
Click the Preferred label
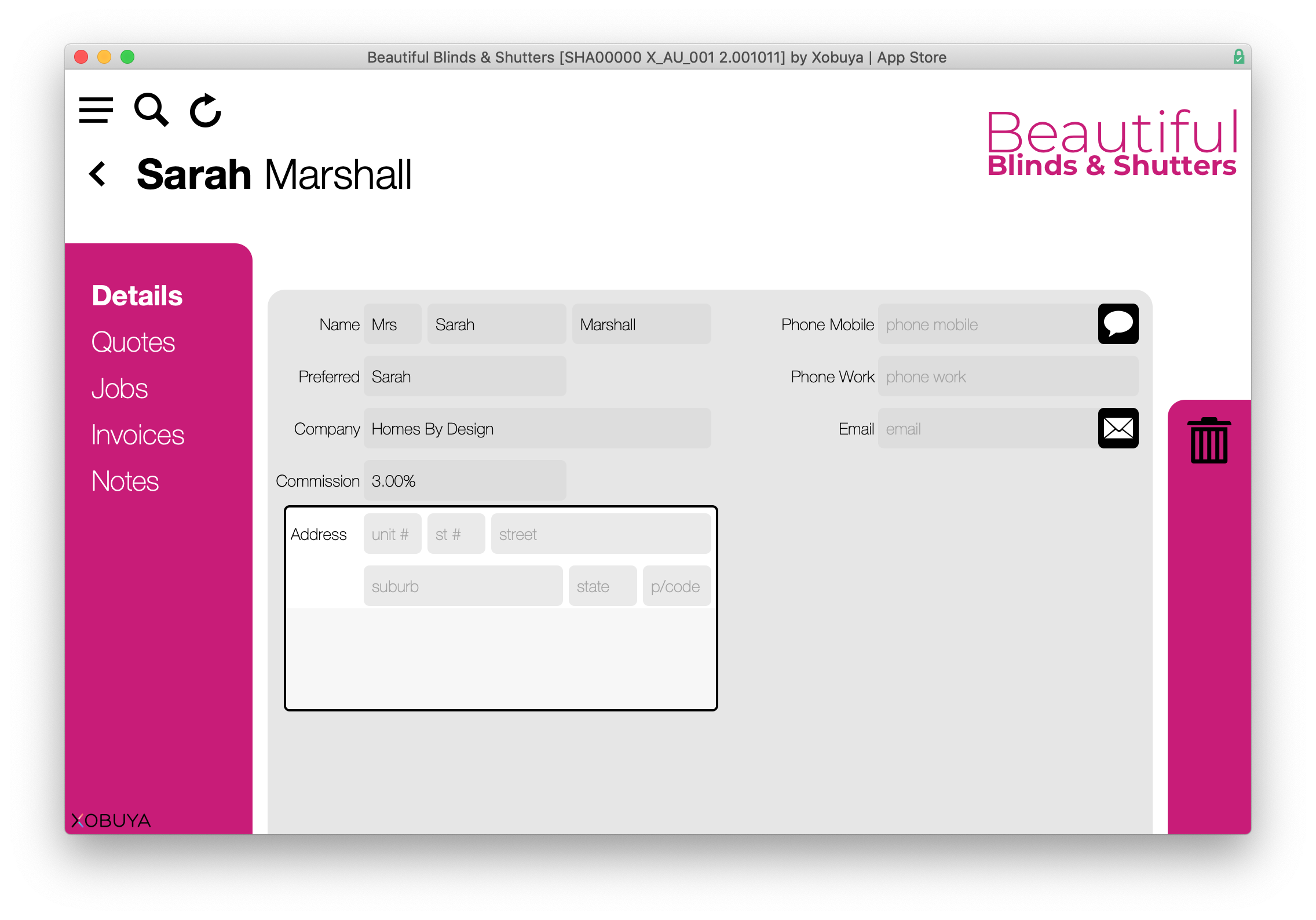329,377
